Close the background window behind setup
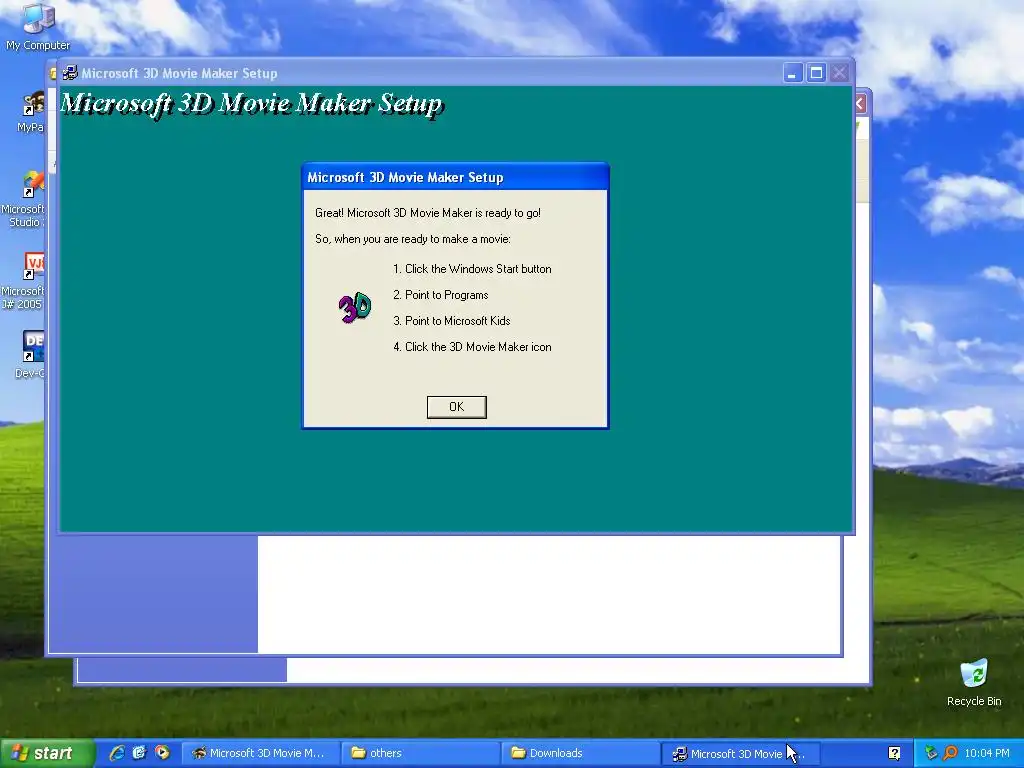1024x768 pixels. (x=860, y=103)
